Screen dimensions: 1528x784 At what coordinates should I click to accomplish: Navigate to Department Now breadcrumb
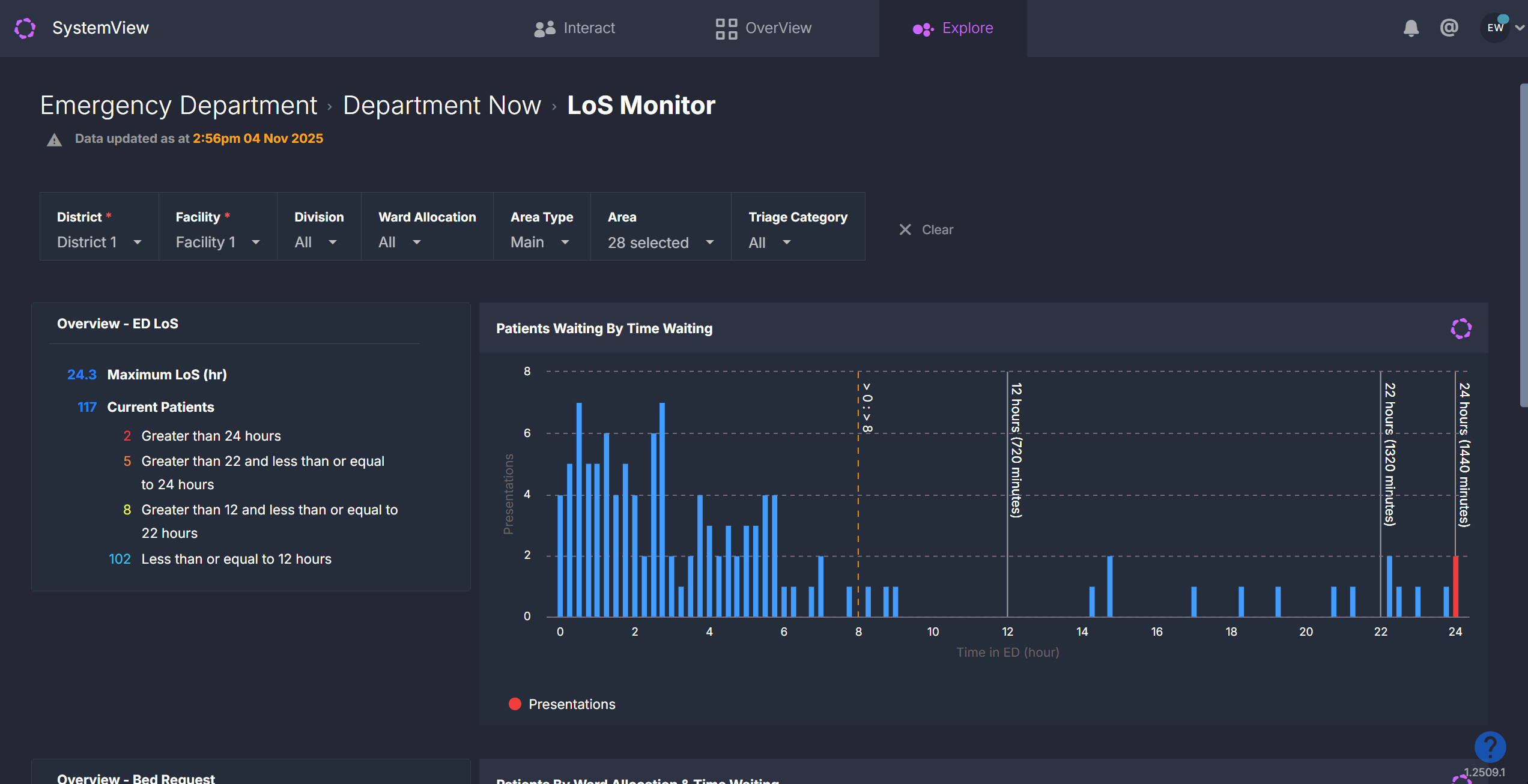coord(441,106)
